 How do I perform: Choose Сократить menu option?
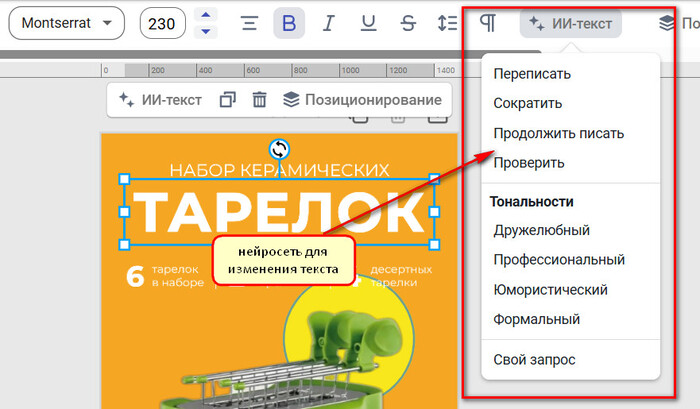click(x=527, y=103)
